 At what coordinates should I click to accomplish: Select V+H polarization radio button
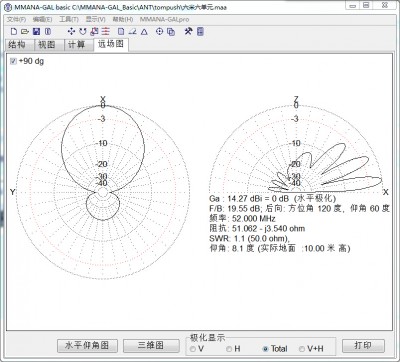pos(302,349)
